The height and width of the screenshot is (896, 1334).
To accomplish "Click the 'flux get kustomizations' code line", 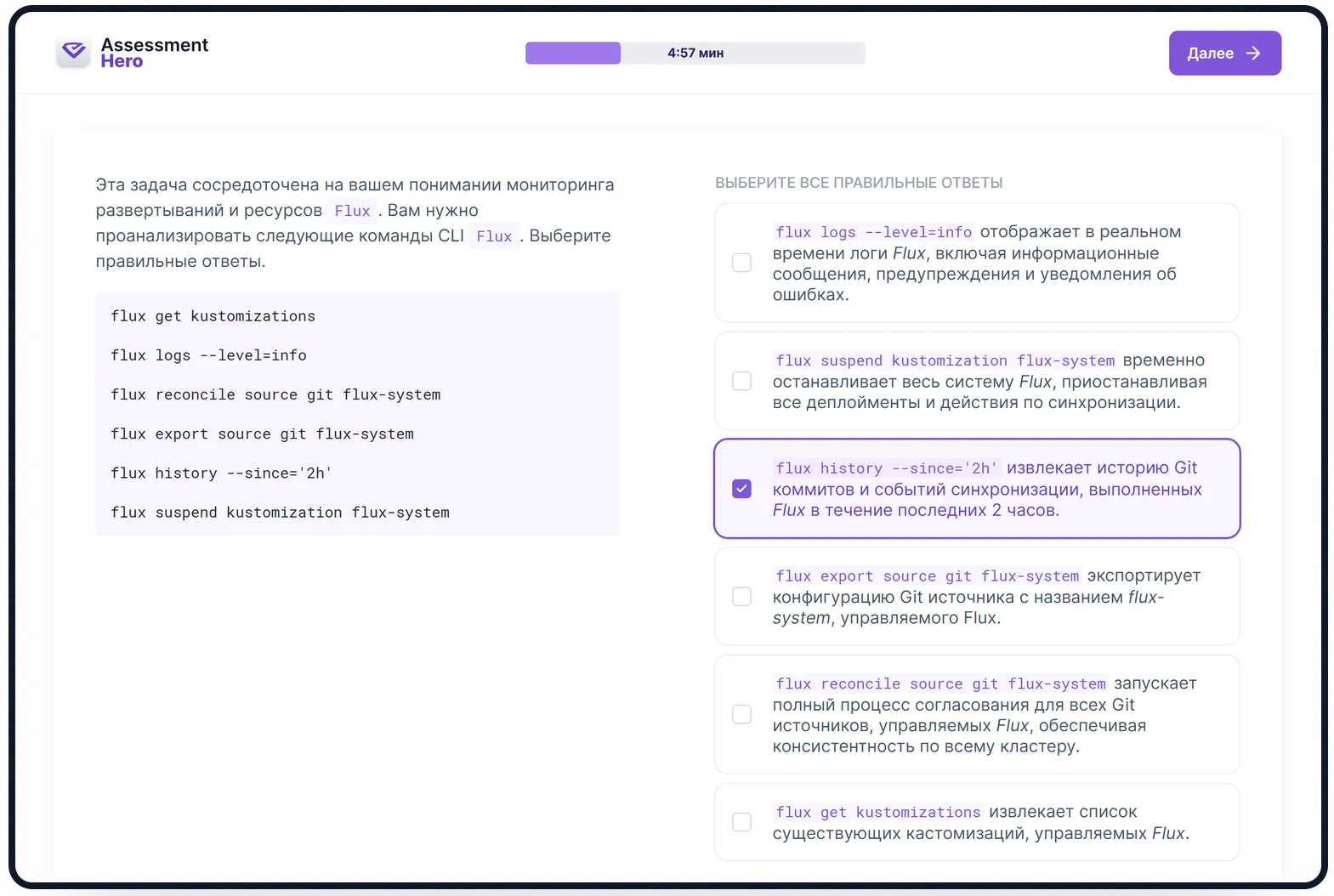I will click(213, 316).
